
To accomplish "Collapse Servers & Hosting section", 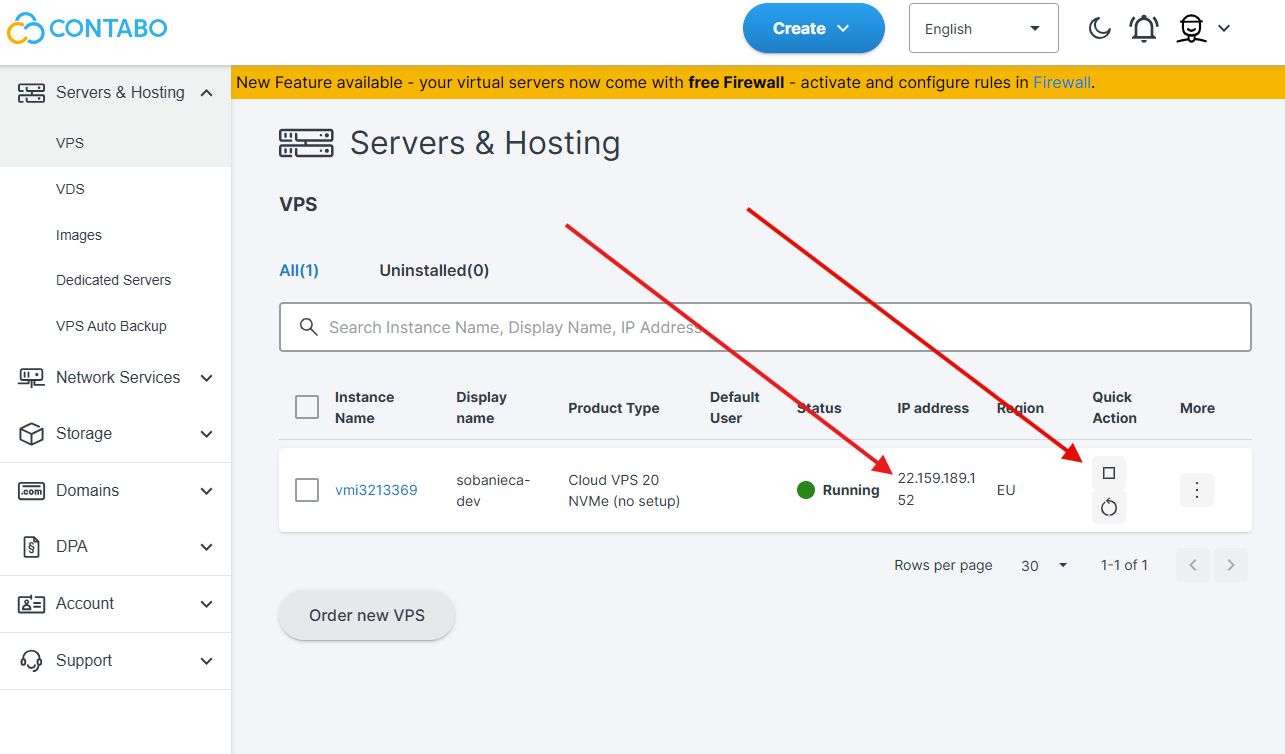I will pyautogui.click(x=207, y=92).
